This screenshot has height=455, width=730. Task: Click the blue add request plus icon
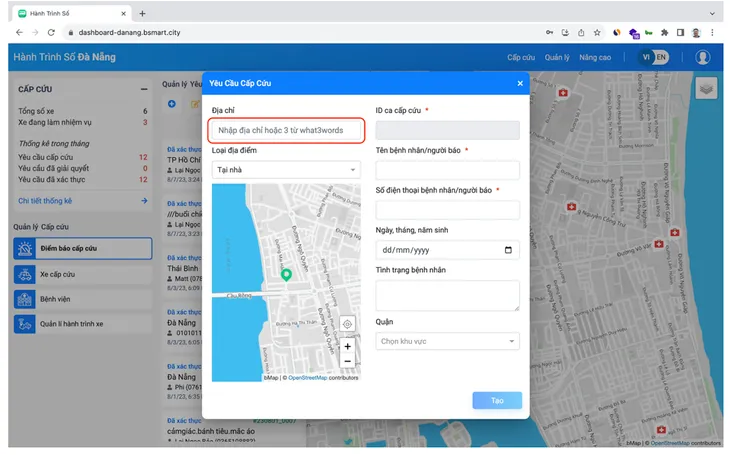[172, 104]
